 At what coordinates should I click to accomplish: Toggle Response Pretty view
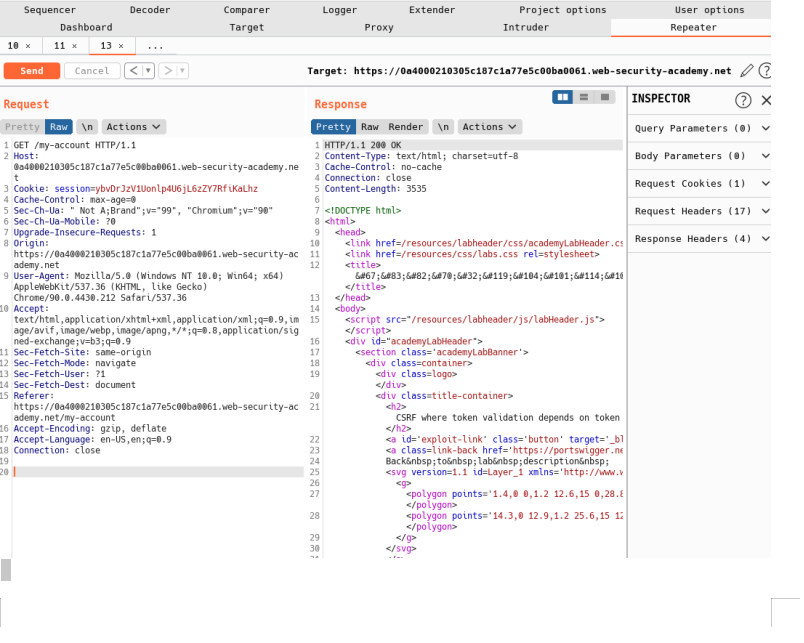click(333, 127)
